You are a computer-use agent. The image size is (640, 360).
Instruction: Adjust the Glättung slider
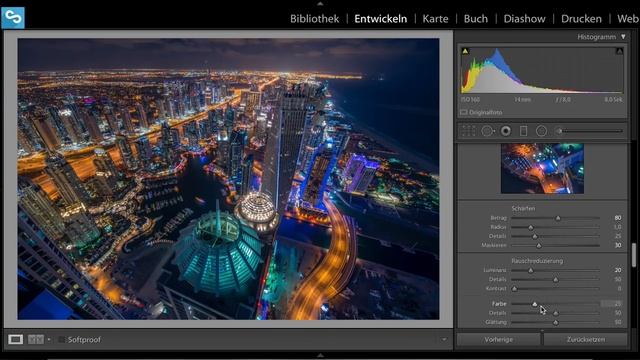coord(555,322)
